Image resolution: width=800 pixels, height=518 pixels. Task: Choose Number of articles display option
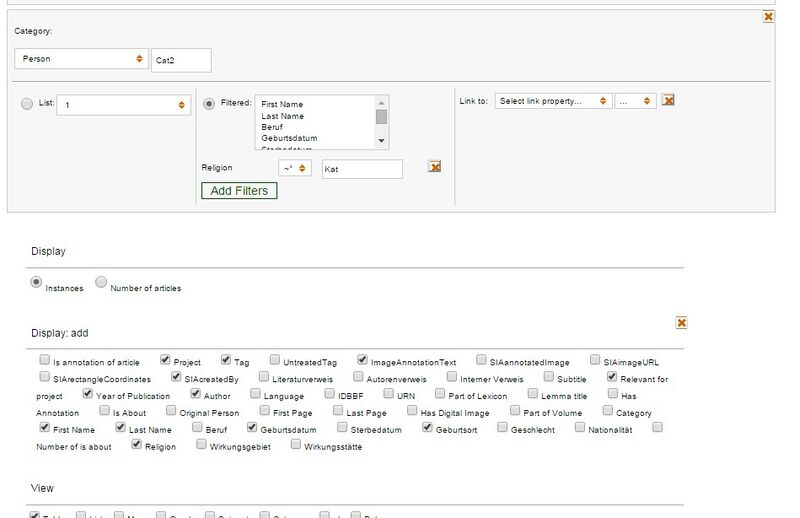tap(101, 283)
